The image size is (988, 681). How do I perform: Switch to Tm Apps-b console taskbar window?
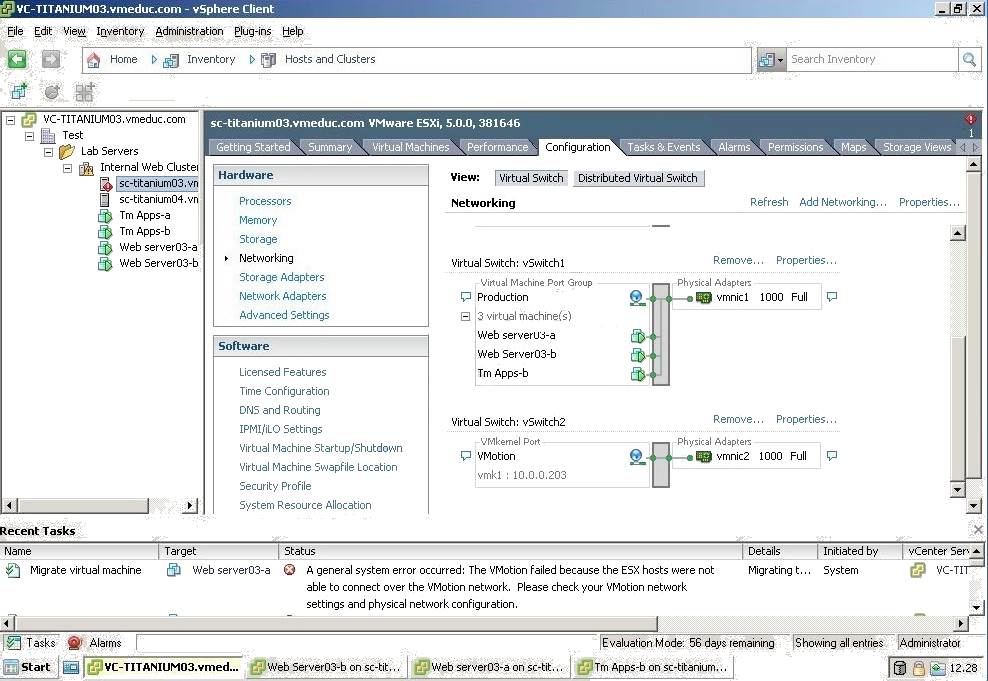(x=653, y=667)
